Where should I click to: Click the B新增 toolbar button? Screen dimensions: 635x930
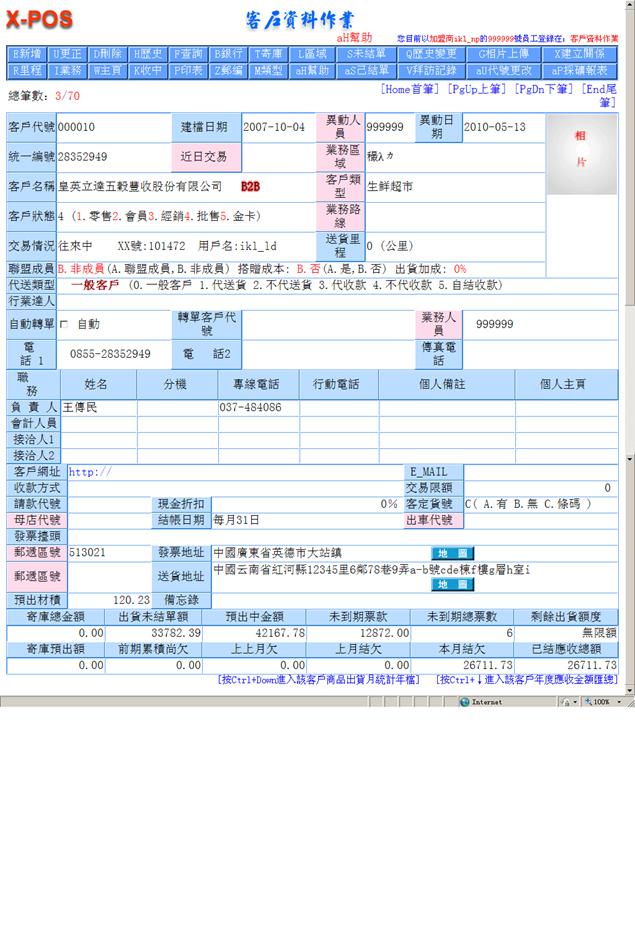[x=26, y=54]
